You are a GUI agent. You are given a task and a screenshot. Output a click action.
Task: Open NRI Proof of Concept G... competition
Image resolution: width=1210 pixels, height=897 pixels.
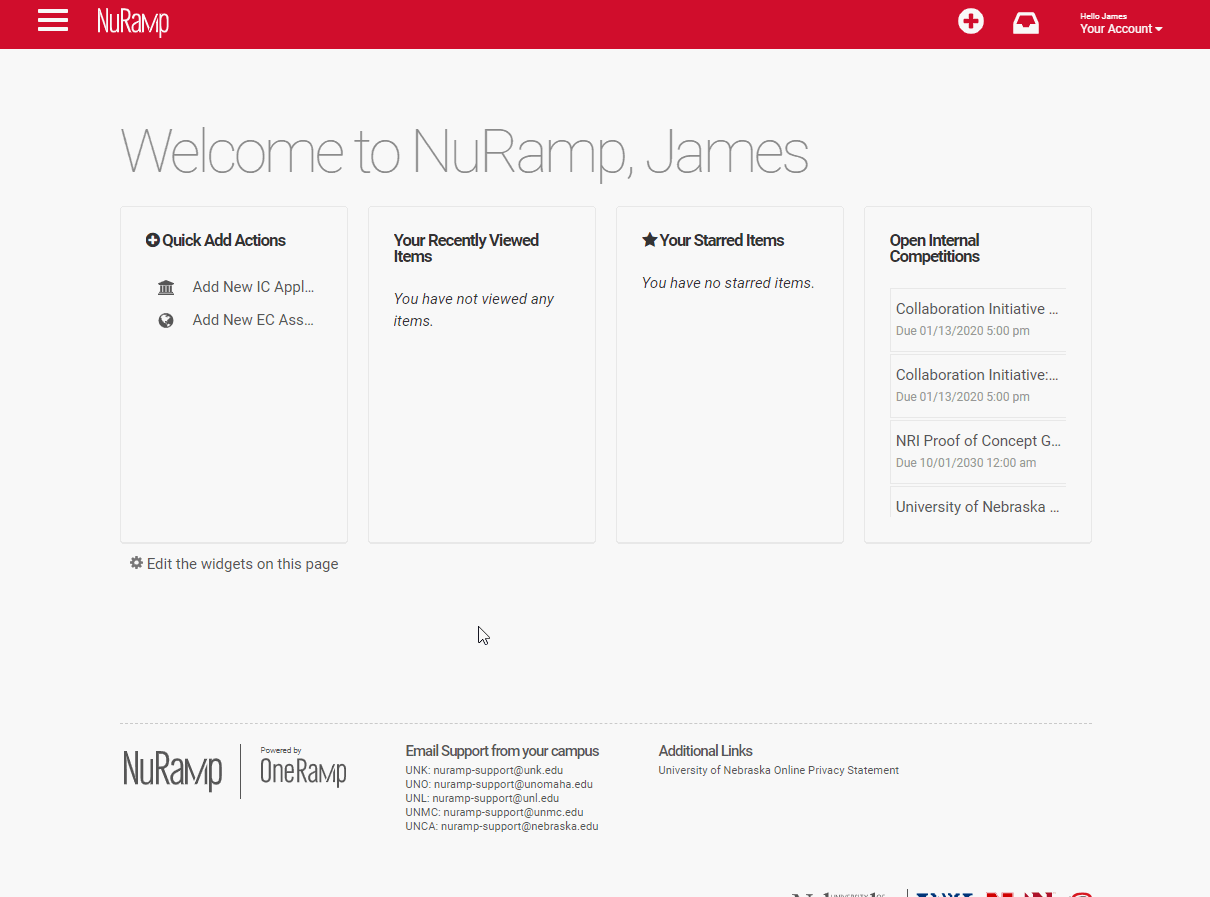[978, 451]
